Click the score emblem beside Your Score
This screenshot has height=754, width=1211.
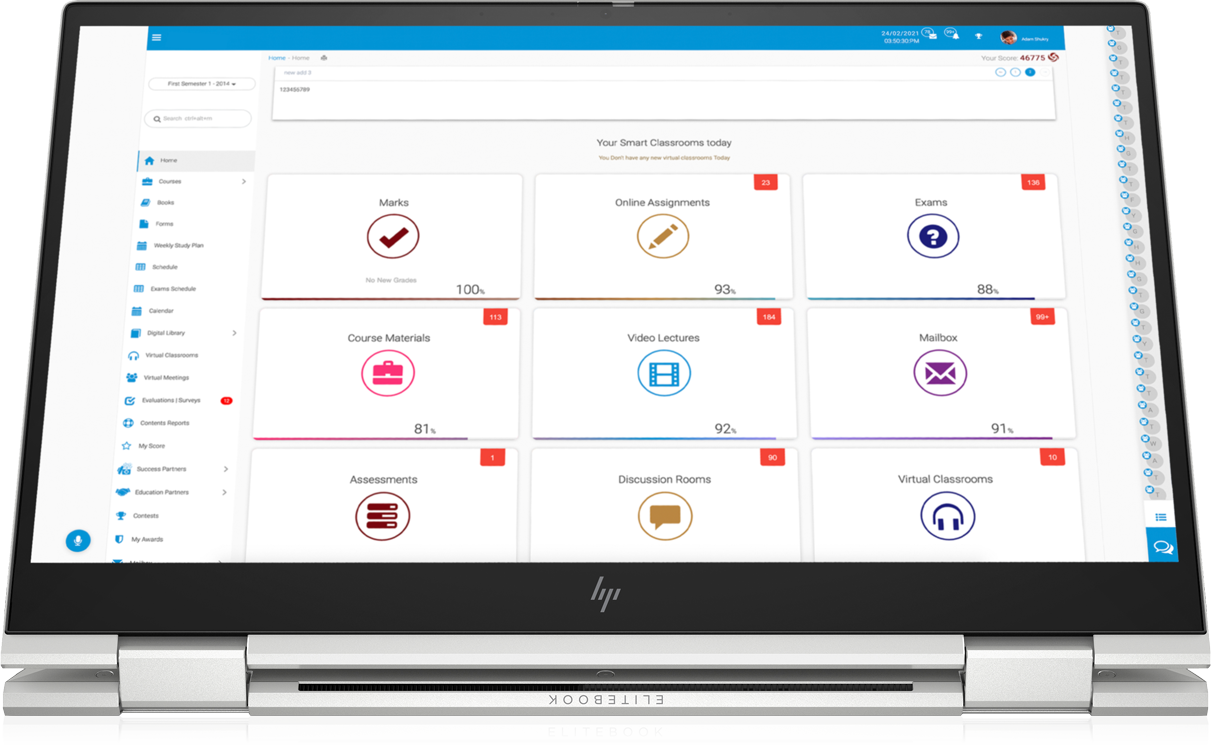[1053, 57]
